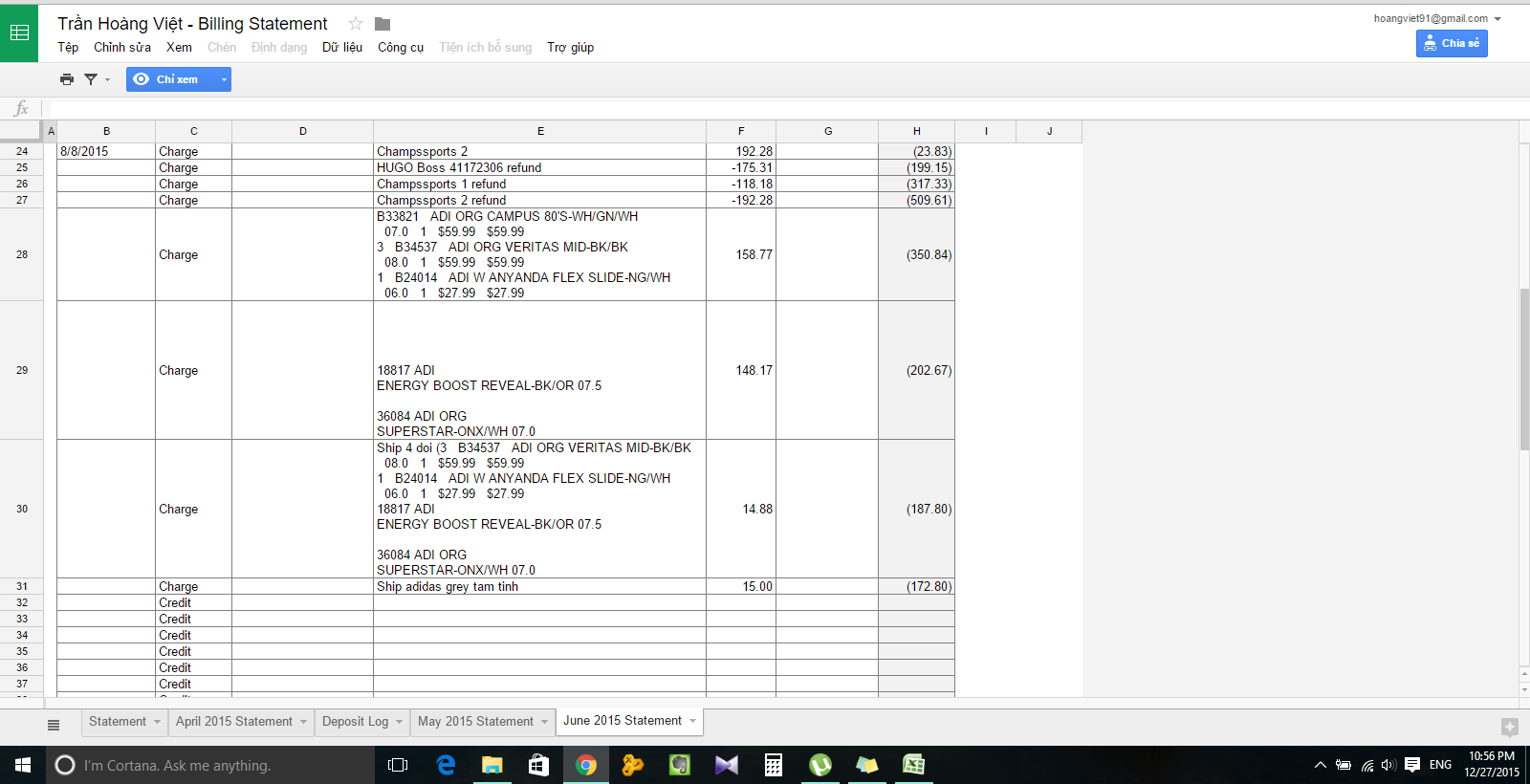The width and height of the screenshot is (1530, 784).
Task: Click the 'Chia sẻ' share button
Action: pos(1451,43)
